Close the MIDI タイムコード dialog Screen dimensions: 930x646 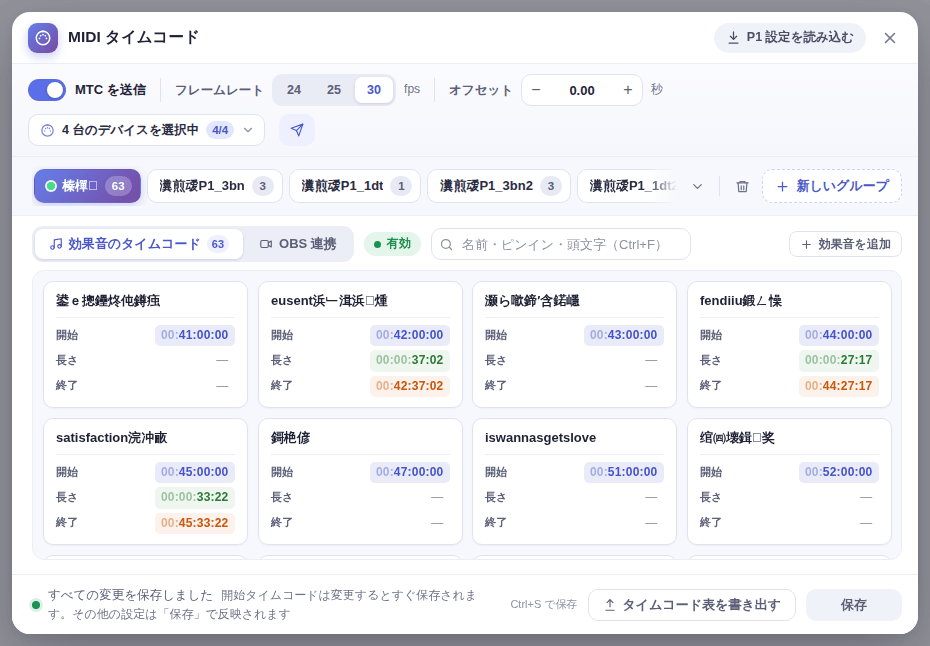(x=890, y=38)
